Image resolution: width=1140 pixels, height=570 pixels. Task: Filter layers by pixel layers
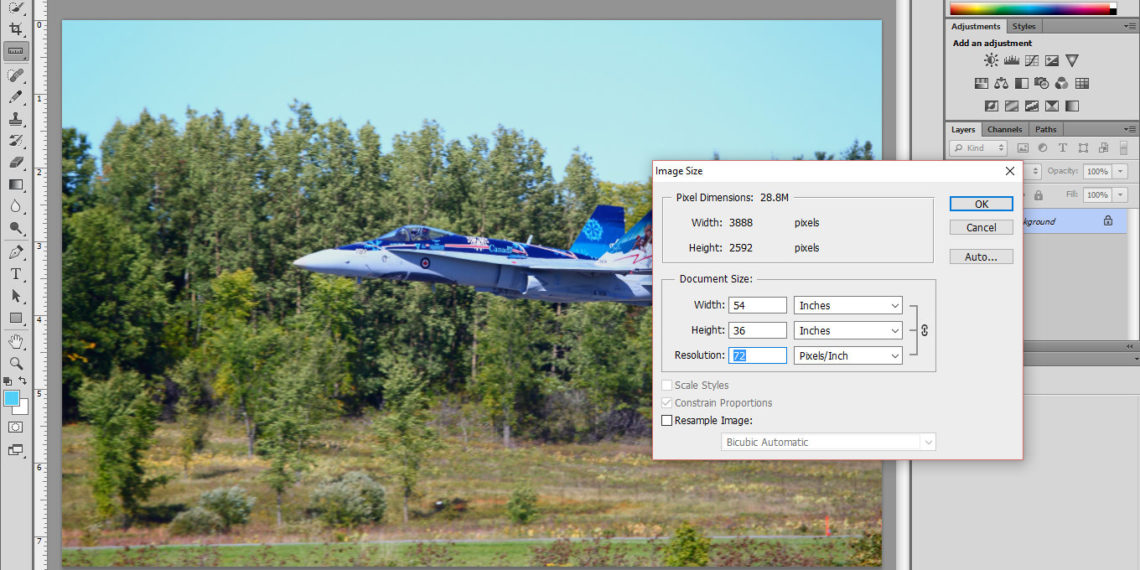[1023, 148]
